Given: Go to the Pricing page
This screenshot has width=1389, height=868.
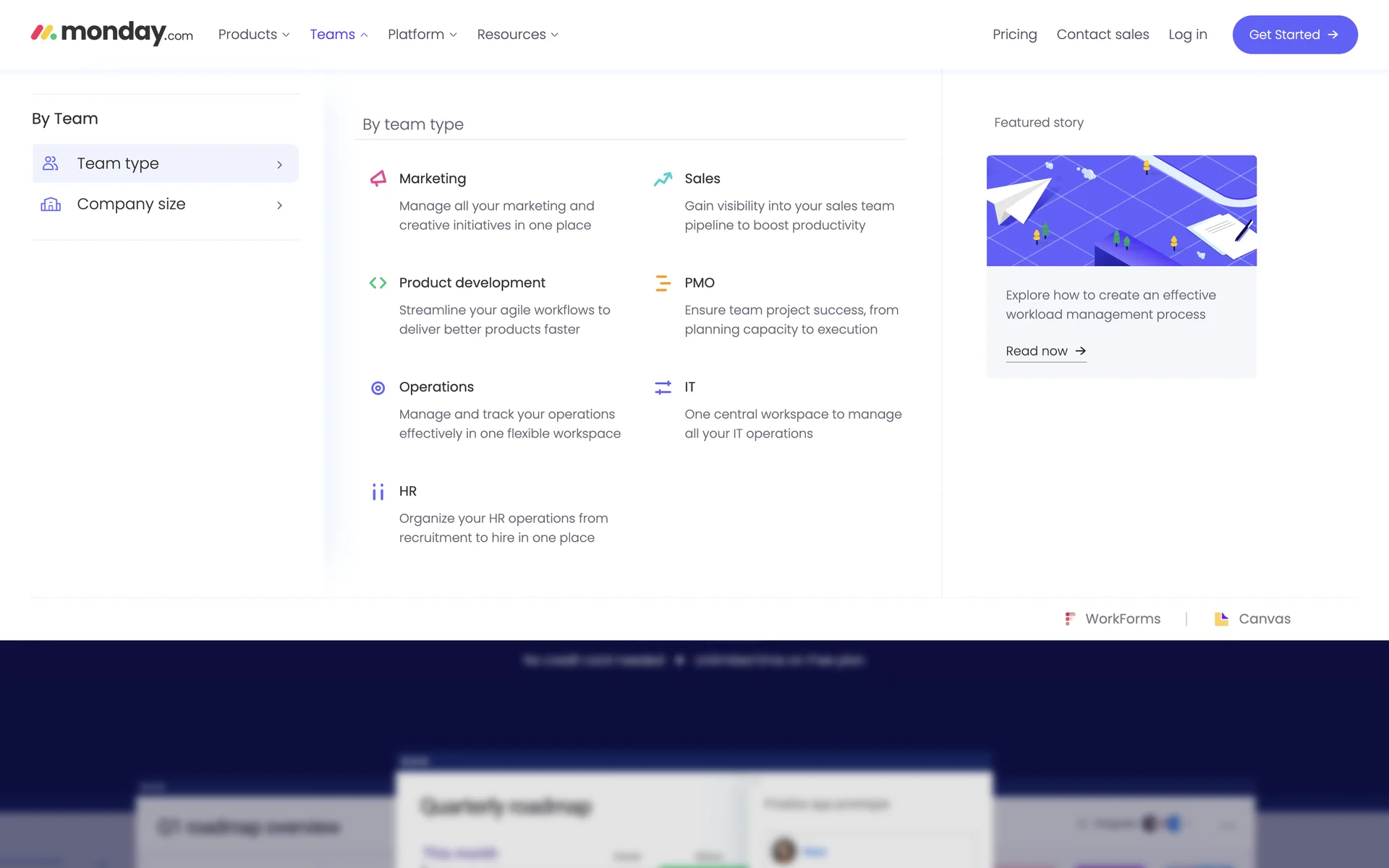Looking at the screenshot, I should coord(1014,35).
